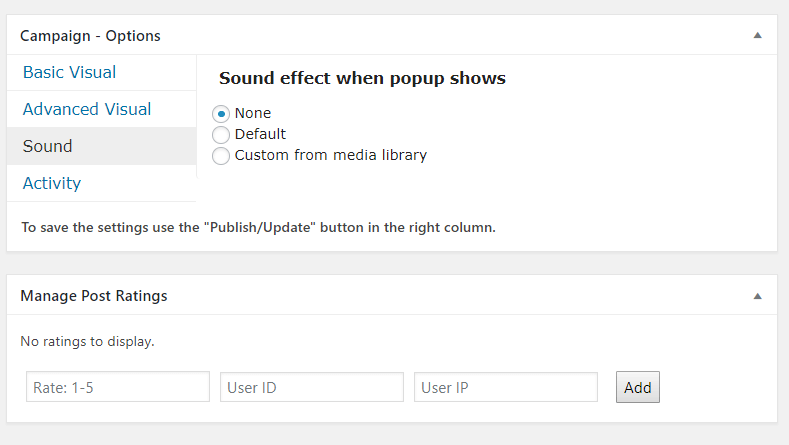Click the Manage Post Ratings header title
789x445 pixels.
coord(94,296)
